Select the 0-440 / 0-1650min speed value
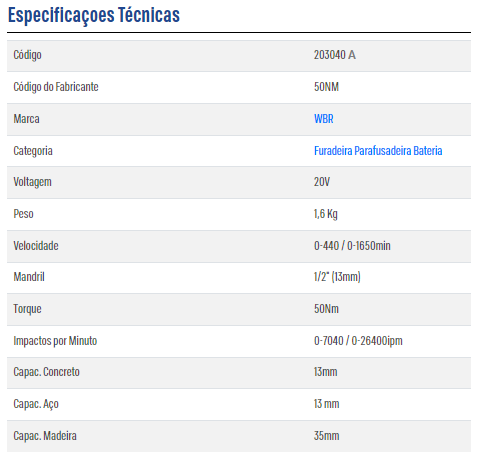494x460 pixels. (x=352, y=246)
